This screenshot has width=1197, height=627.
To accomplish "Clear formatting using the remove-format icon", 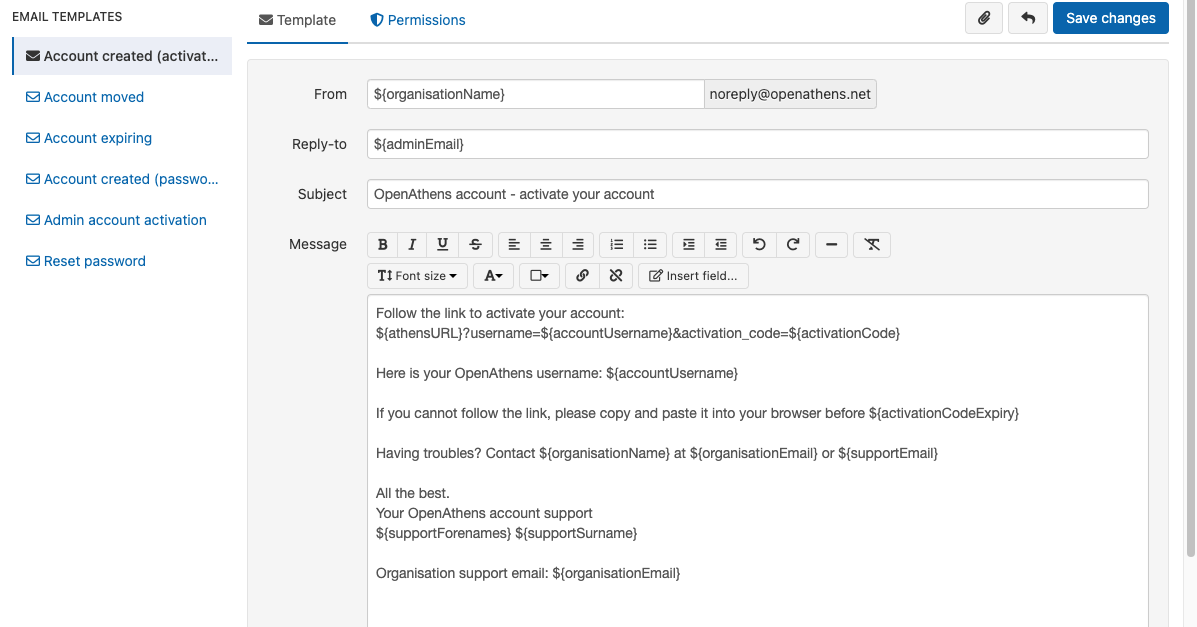I will tap(871, 244).
